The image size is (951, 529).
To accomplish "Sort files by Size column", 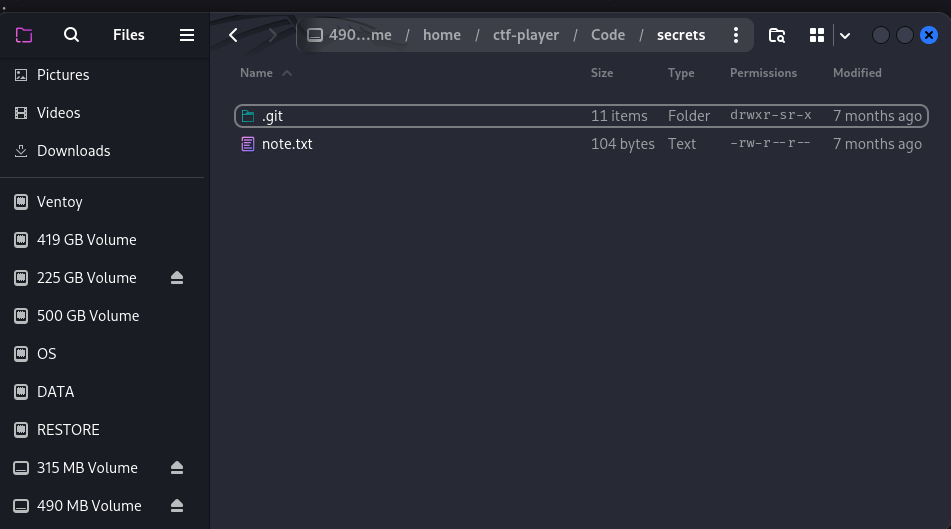I will [602, 73].
